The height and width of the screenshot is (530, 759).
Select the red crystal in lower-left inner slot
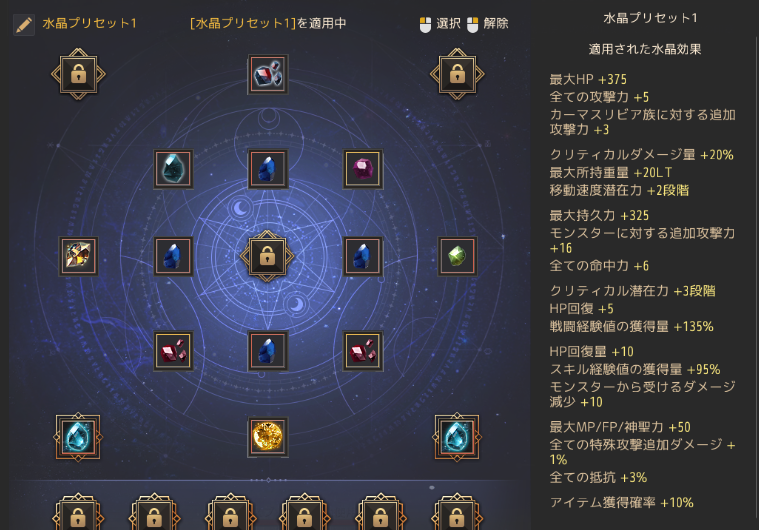click(x=173, y=351)
